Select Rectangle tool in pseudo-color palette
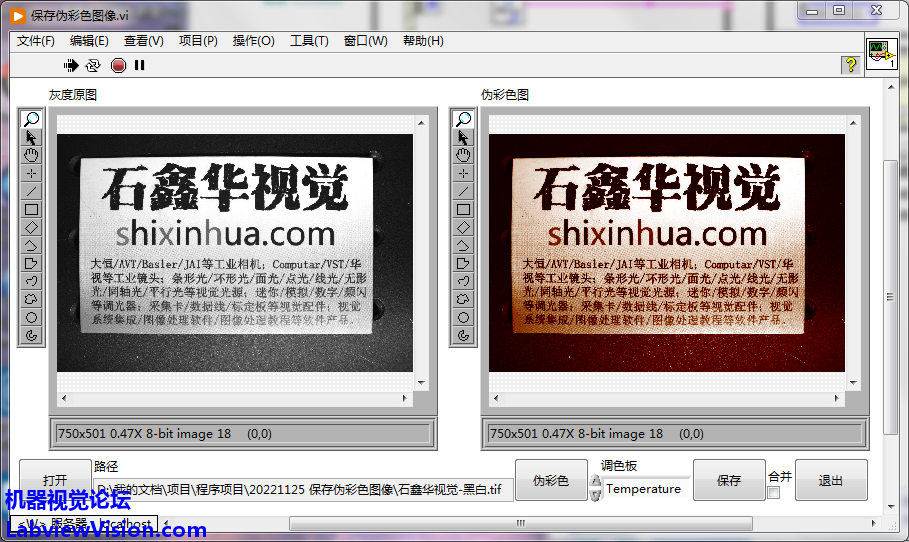This screenshot has height=542, width=909. [463, 209]
